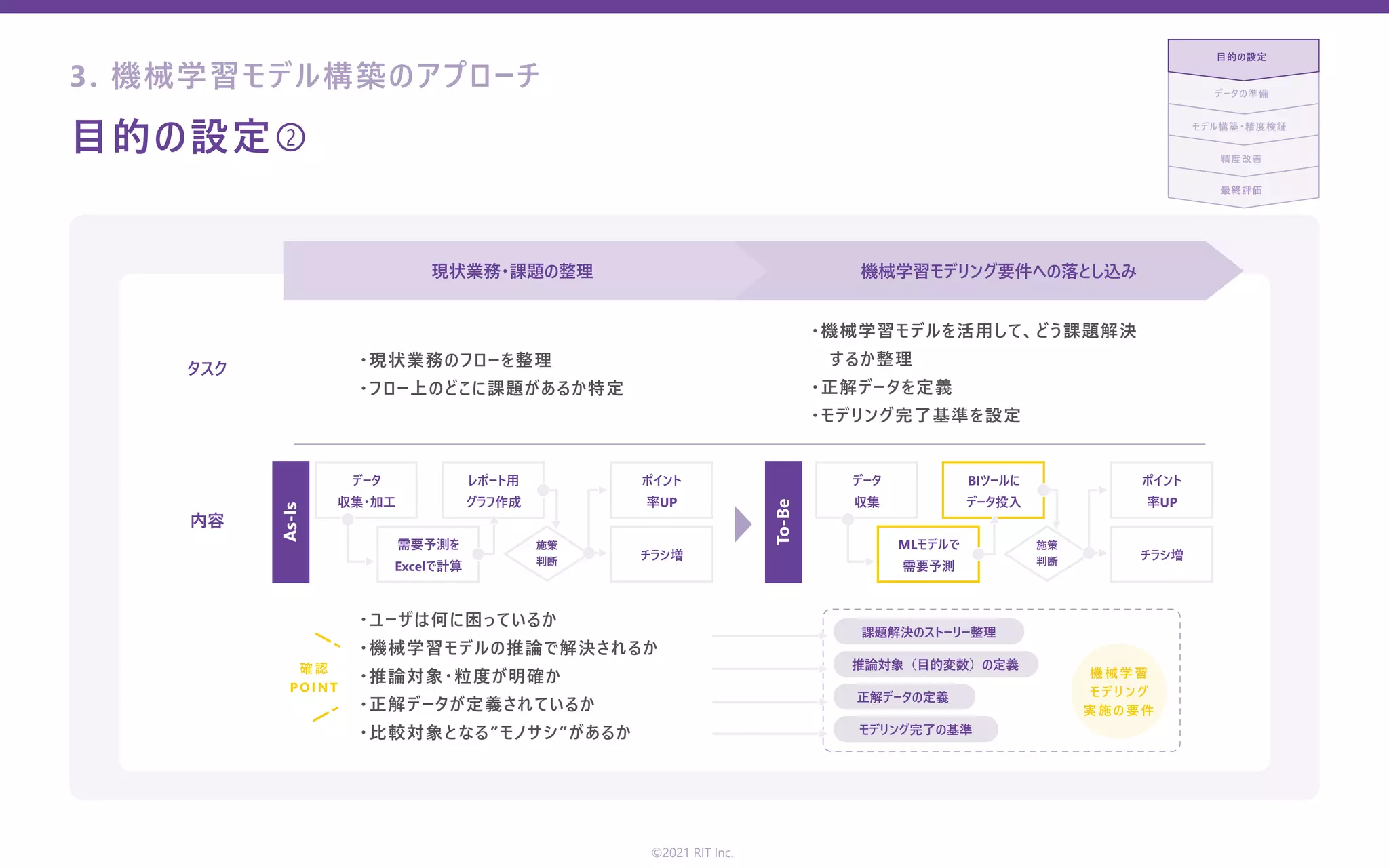Click the slide title 目的の設定②
1389x868 pixels.
(189, 136)
